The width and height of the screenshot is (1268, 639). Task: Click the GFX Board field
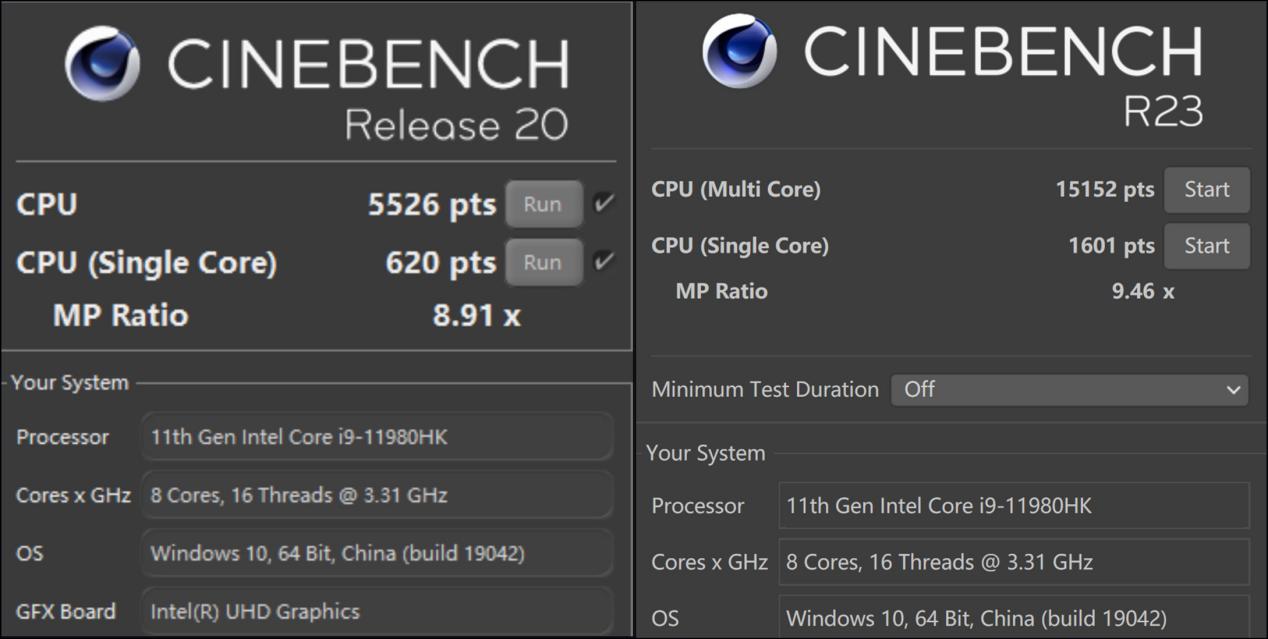(x=377, y=611)
